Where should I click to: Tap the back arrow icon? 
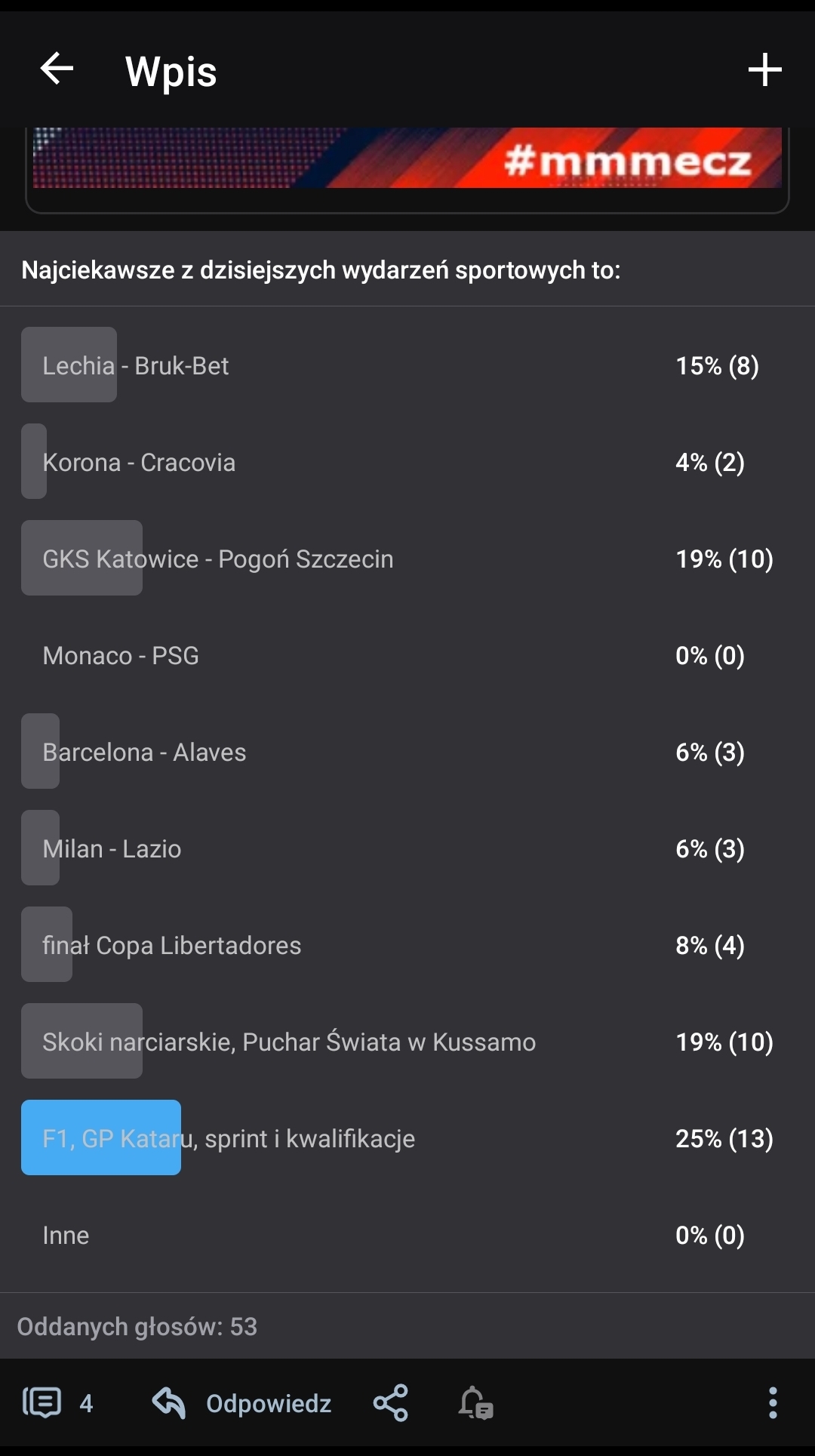click(x=57, y=69)
